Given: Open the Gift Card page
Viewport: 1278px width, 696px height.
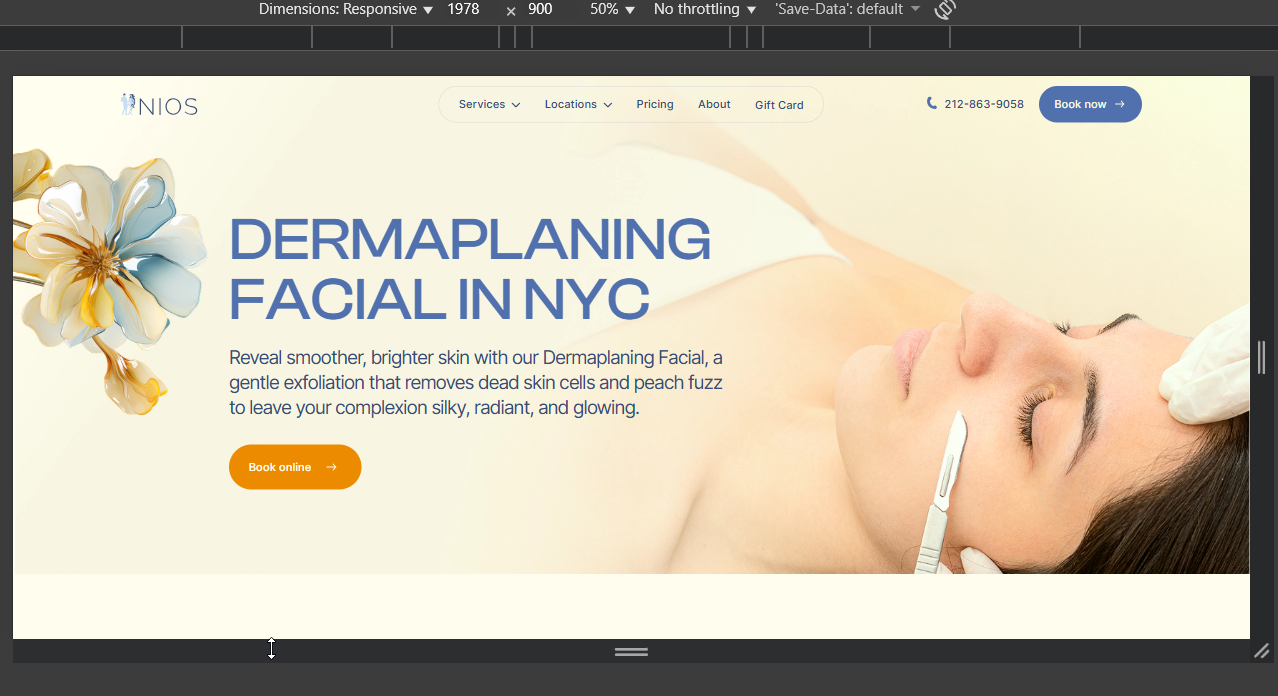Looking at the screenshot, I should click(779, 105).
